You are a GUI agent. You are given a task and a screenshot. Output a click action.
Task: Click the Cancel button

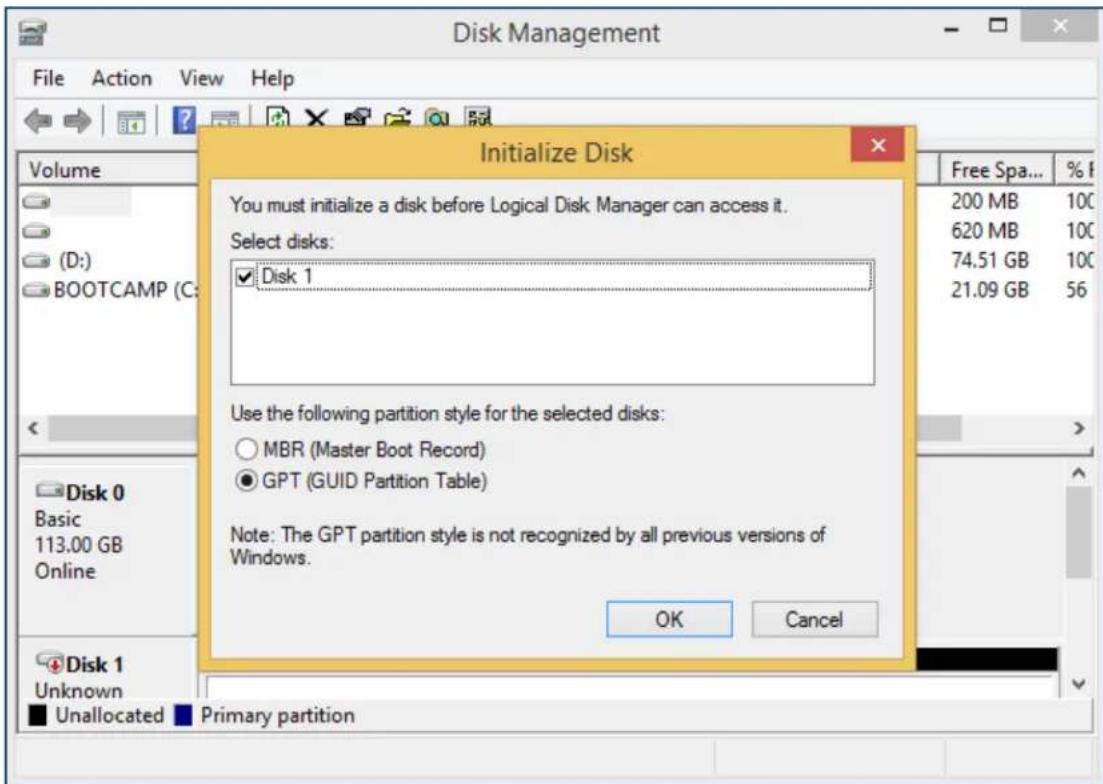pyautogui.click(x=814, y=619)
